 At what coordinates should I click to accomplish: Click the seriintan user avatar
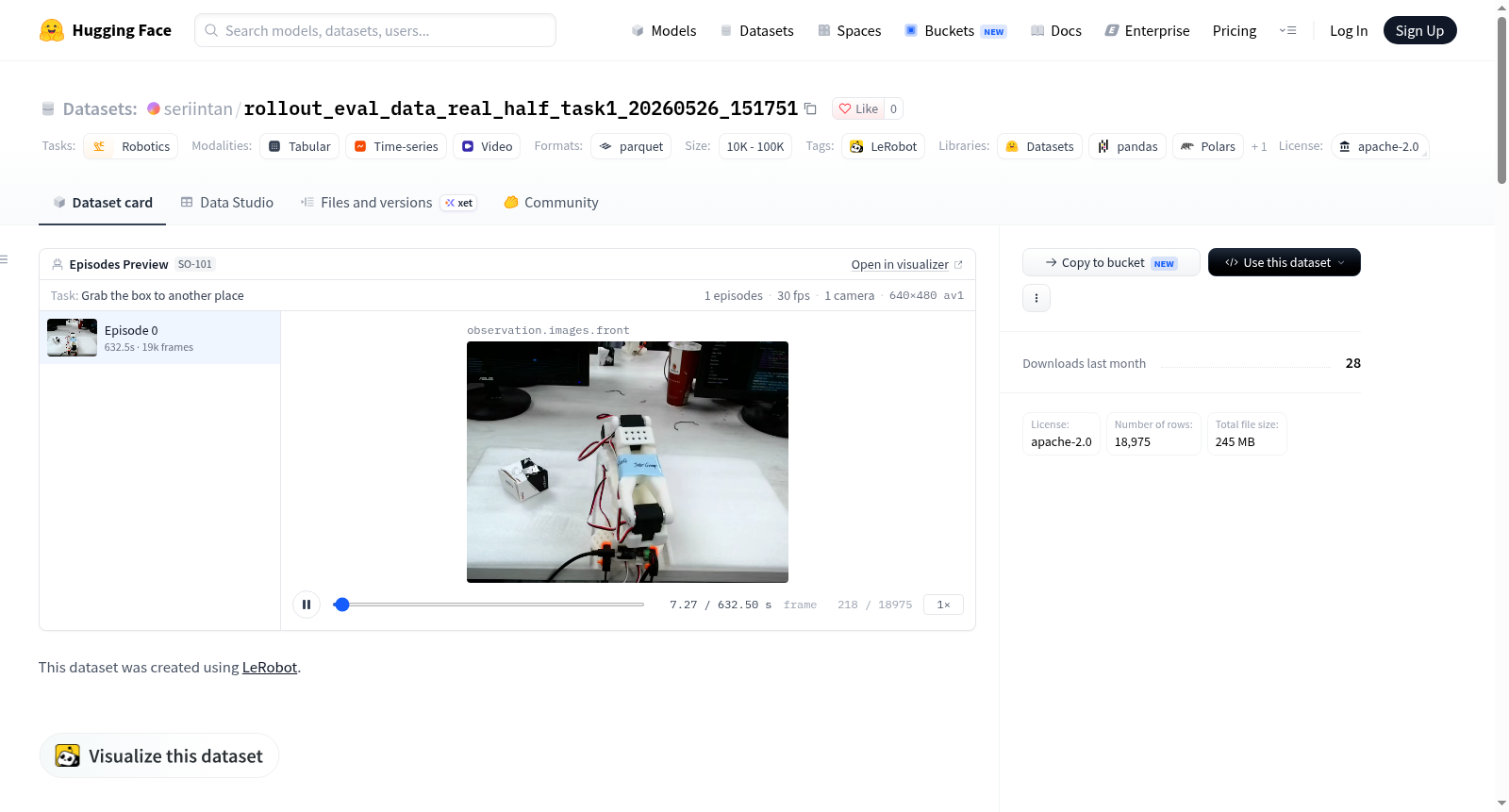click(154, 108)
